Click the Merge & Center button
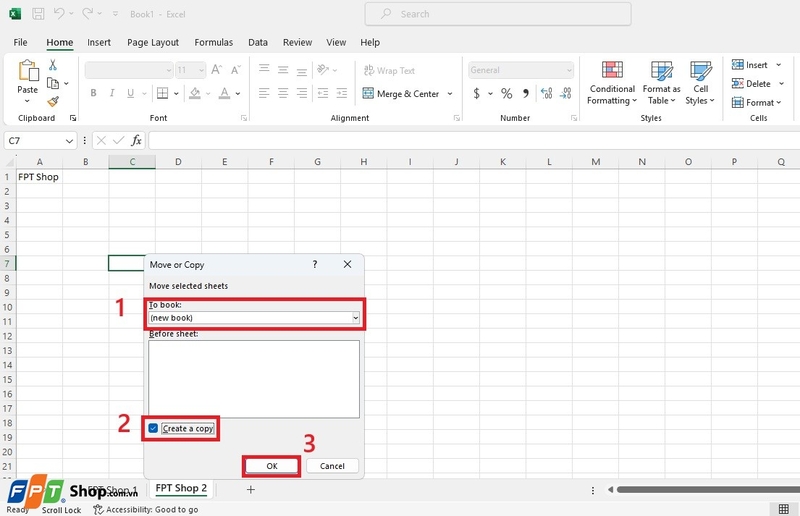Viewport: 800px width, 516px height. (x=401, y=94)
